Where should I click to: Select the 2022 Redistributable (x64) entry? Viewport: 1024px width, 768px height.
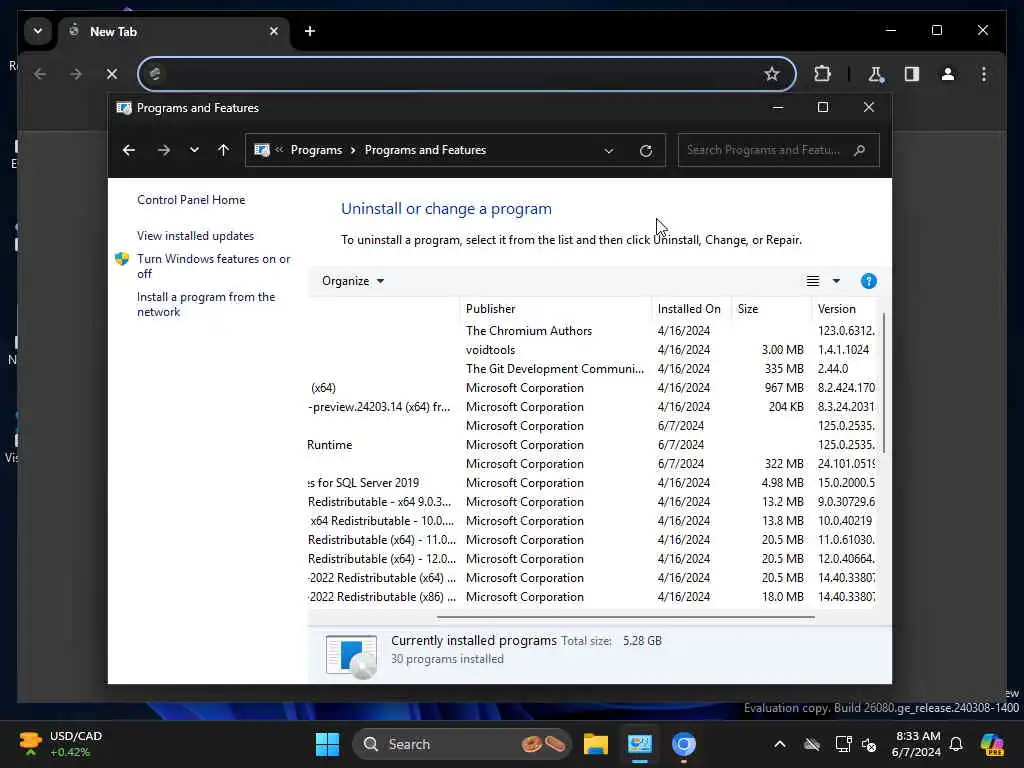point(591,578)
